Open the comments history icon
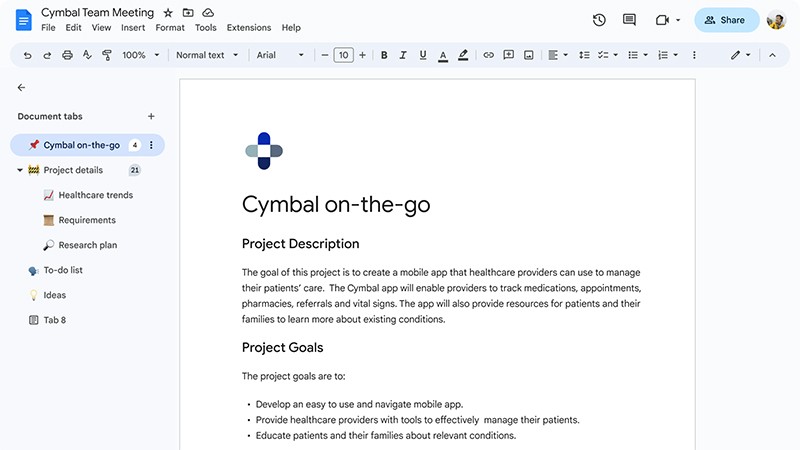This screenshot has width=800, height=450. pyautogui.click(x=629, y=20)
